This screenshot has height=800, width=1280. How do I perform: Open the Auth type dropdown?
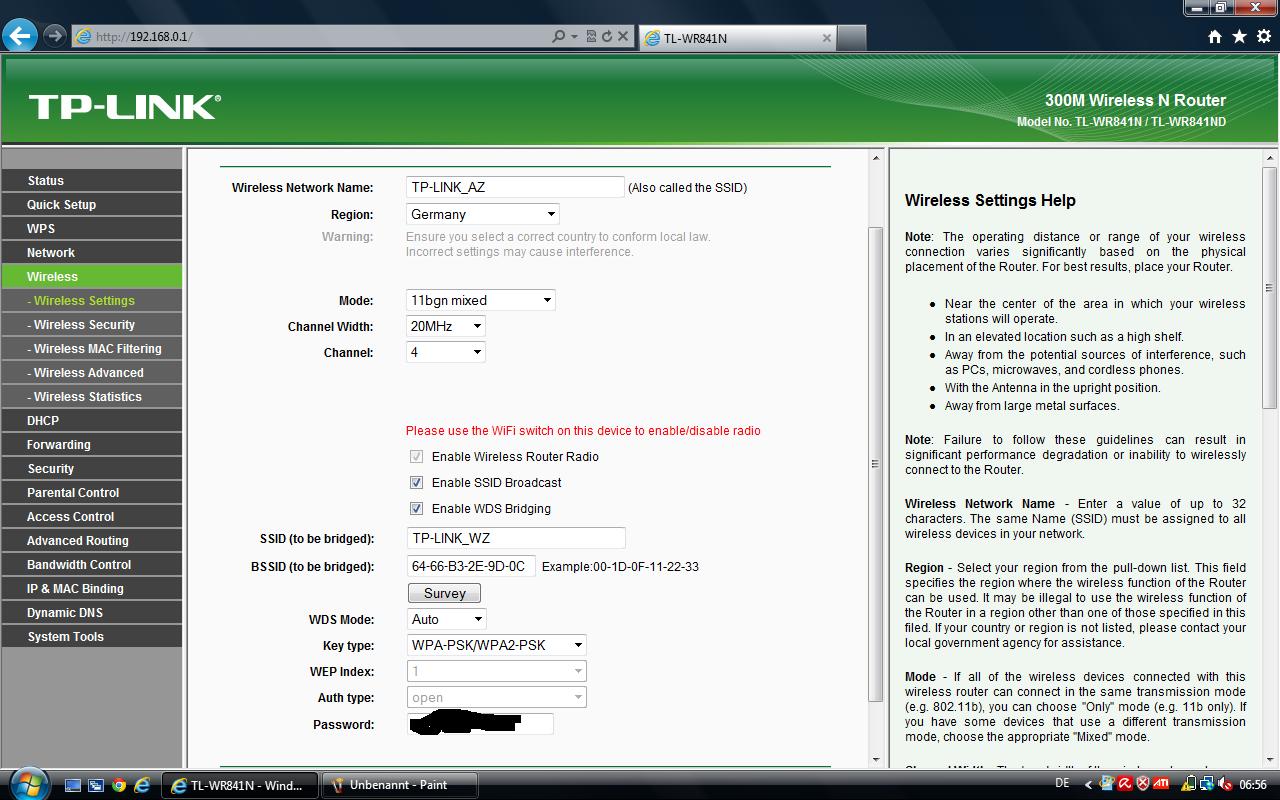coord(496,697)
